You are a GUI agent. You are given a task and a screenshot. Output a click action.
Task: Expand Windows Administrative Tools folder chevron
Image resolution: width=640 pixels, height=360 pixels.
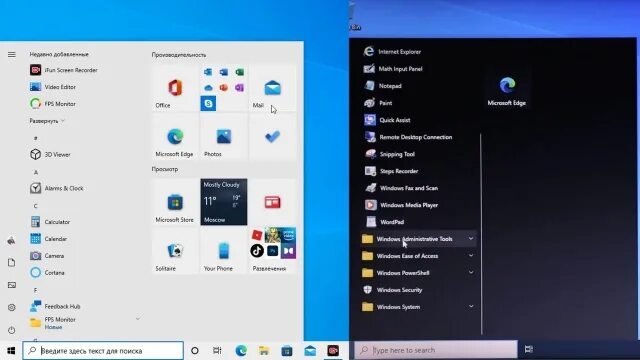(471, 238)
